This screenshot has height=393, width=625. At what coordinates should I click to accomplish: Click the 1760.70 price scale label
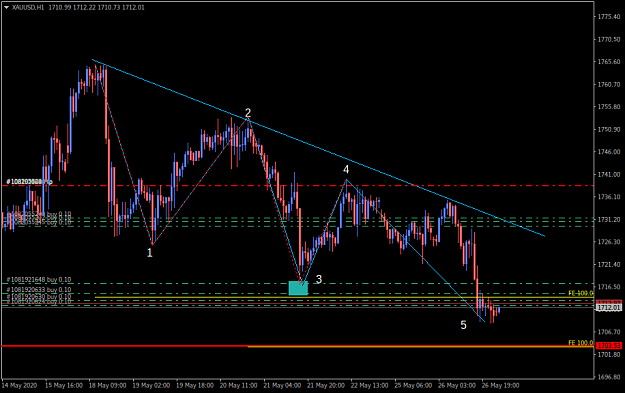pyautogui.click(x=609, y=84)
